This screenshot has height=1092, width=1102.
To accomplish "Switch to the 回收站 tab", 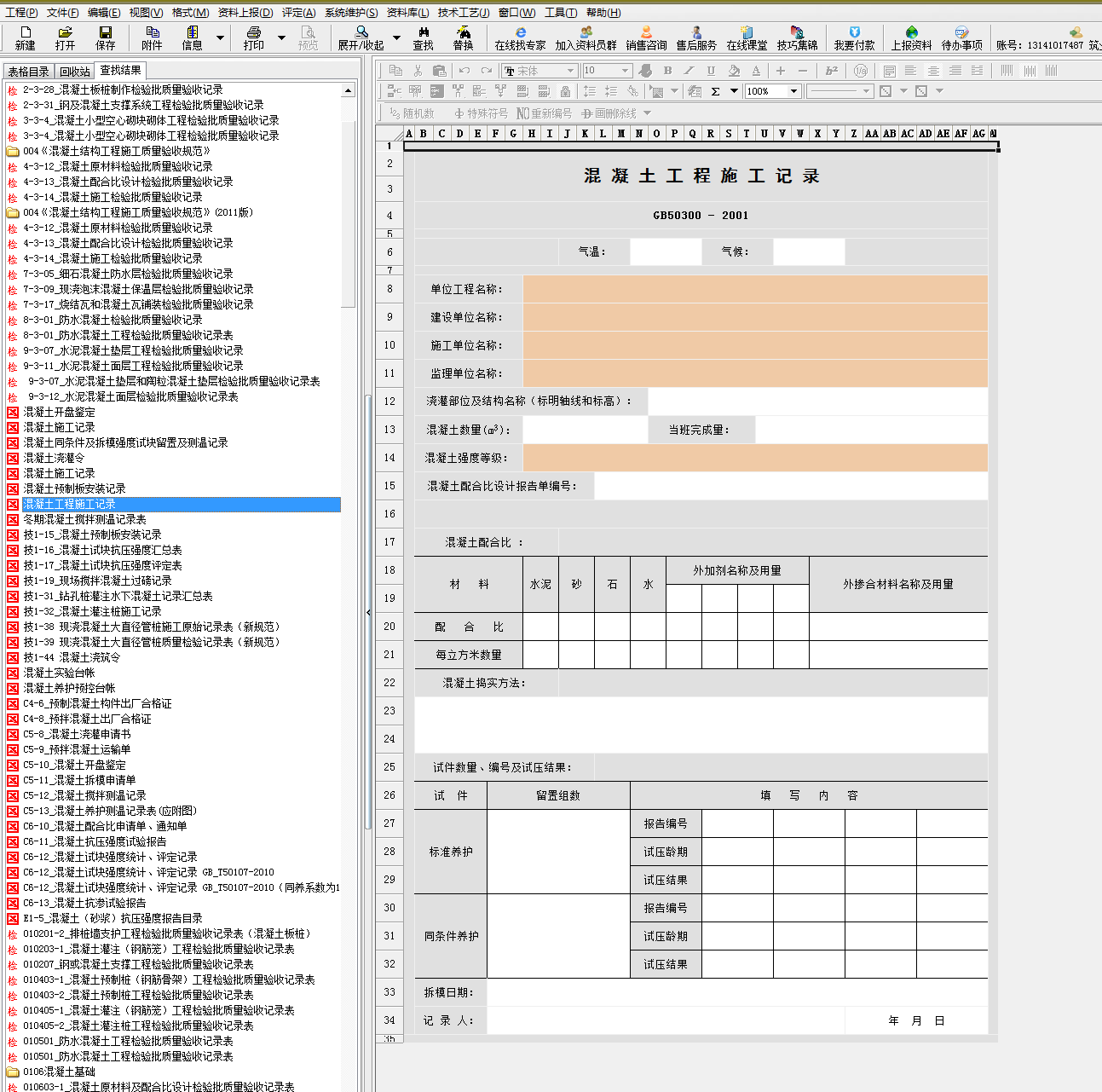I will (75, 72).
